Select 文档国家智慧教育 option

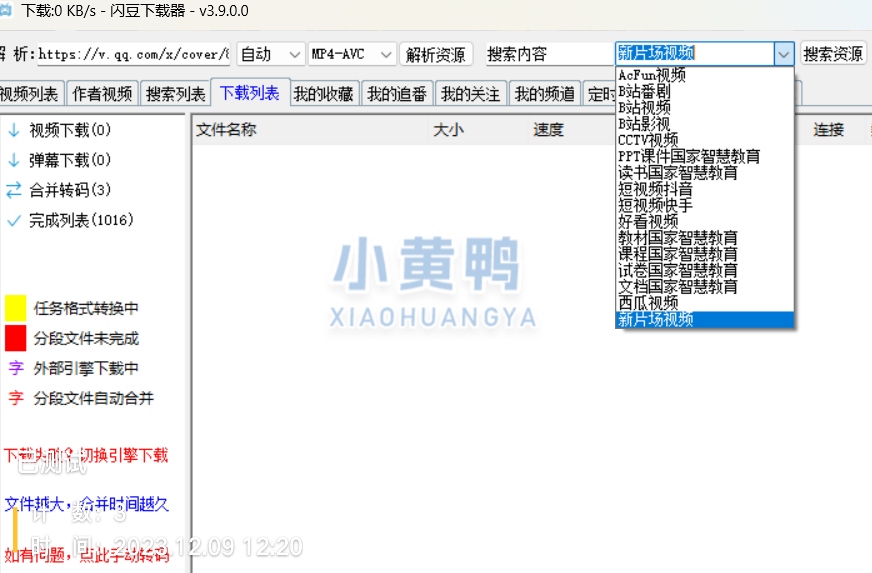(705, 286)
